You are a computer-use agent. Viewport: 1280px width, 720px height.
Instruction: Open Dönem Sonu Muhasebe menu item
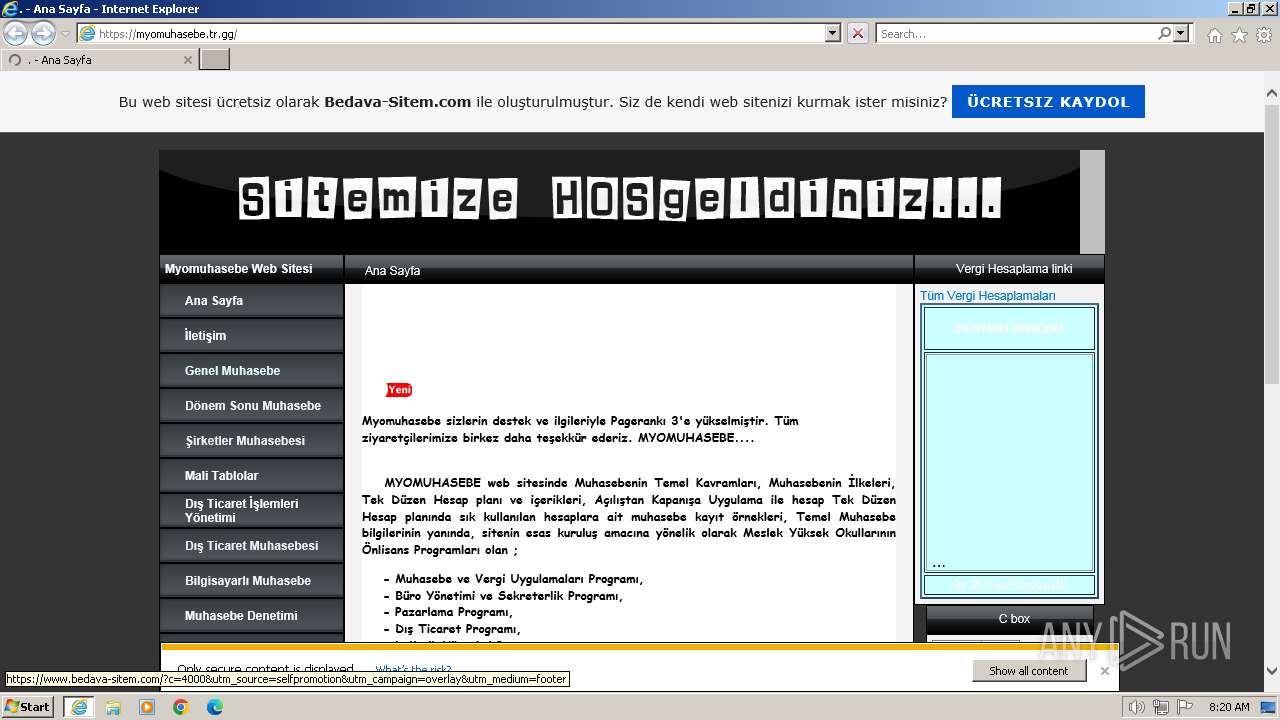[x=252, y=406]
